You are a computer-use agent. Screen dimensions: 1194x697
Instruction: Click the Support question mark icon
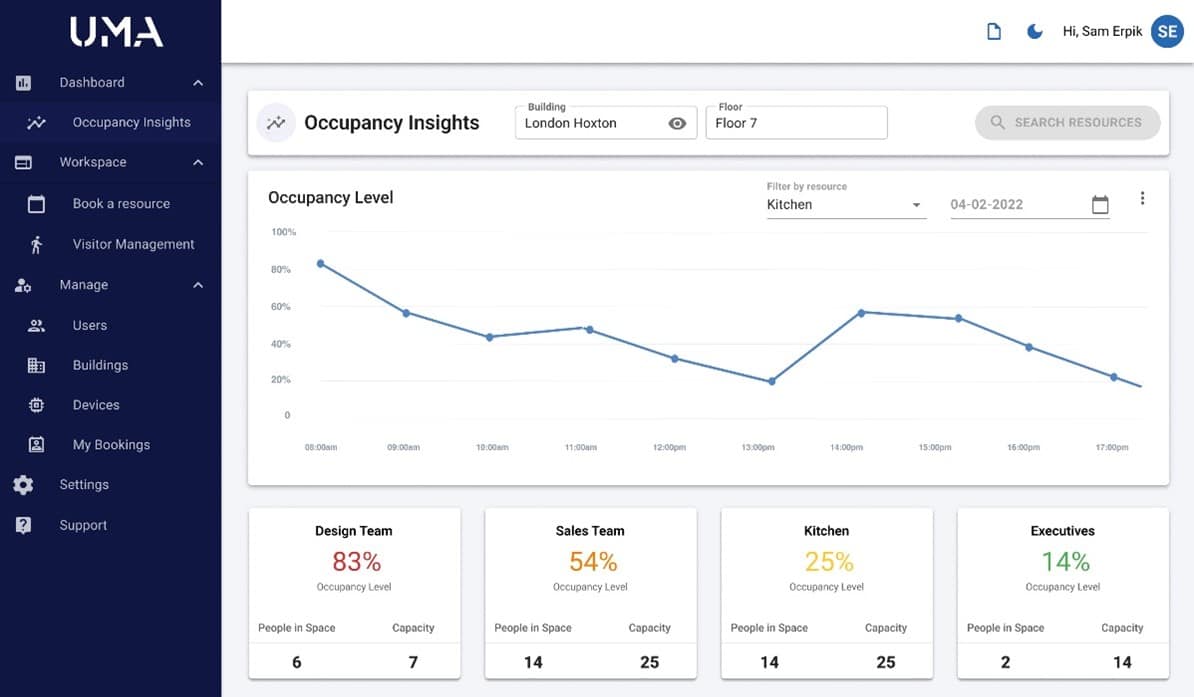pos(24,525)
